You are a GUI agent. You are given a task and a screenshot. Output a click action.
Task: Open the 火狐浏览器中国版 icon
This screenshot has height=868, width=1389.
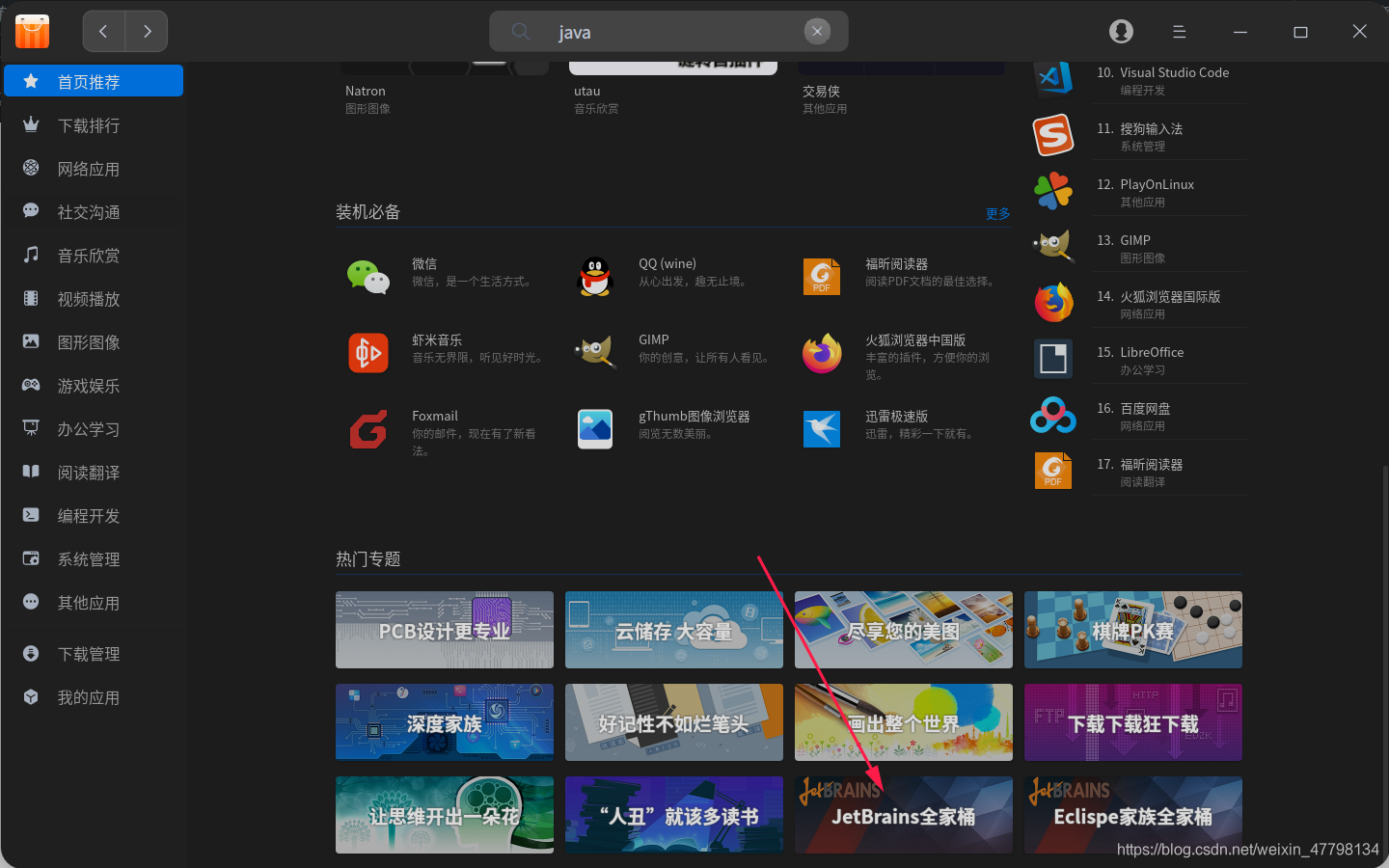point(822,353)
